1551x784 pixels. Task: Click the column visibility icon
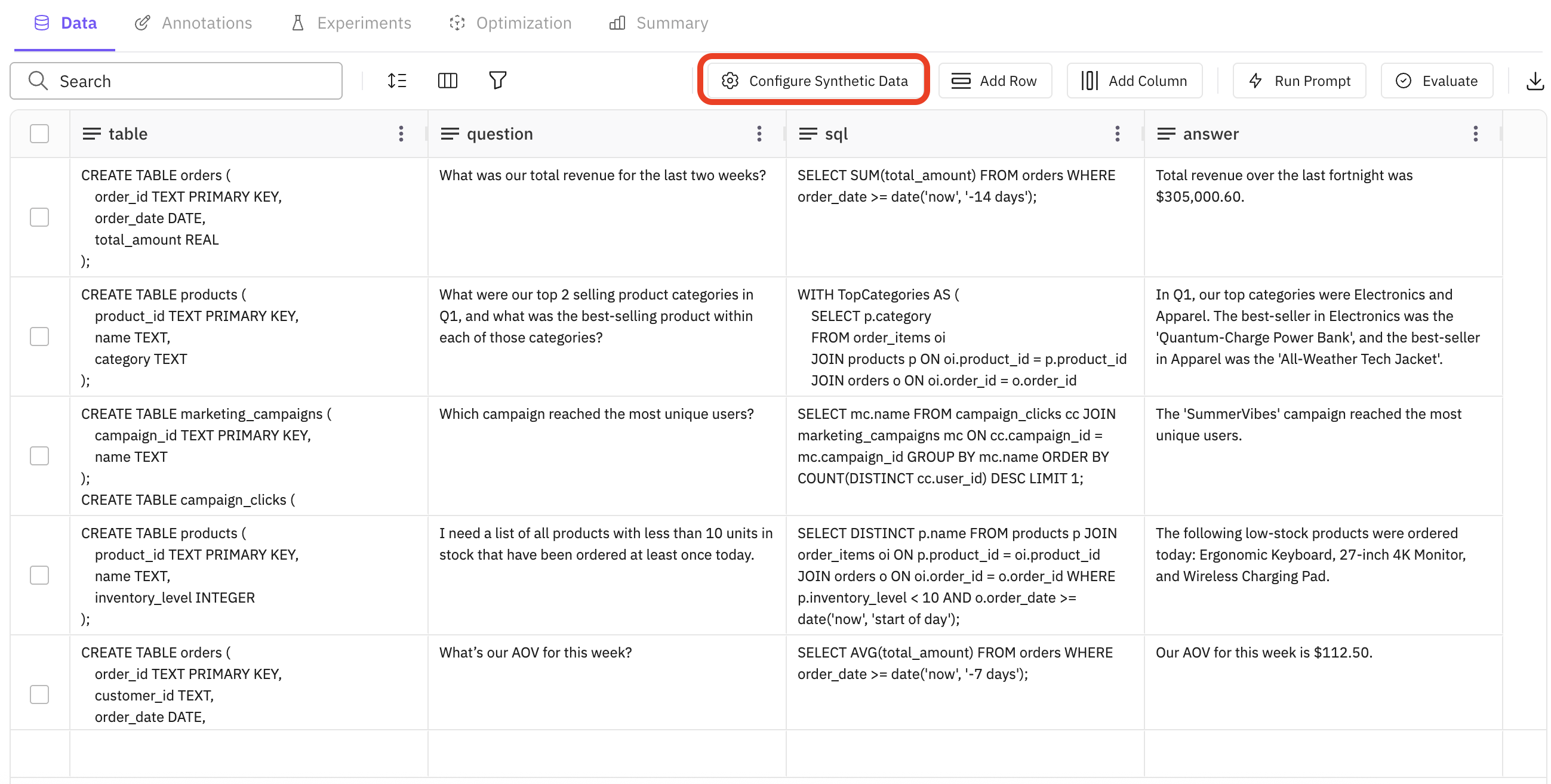click(447, 80)
